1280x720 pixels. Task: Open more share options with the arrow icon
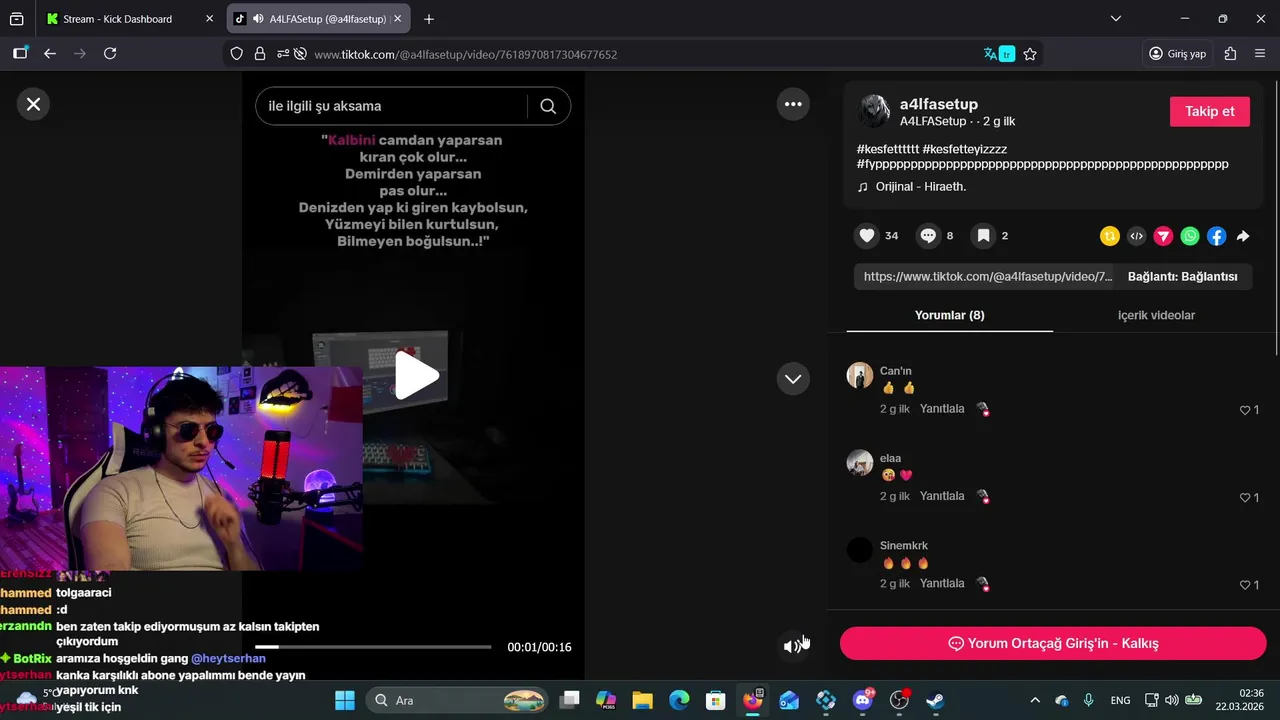coord(1243,236)
